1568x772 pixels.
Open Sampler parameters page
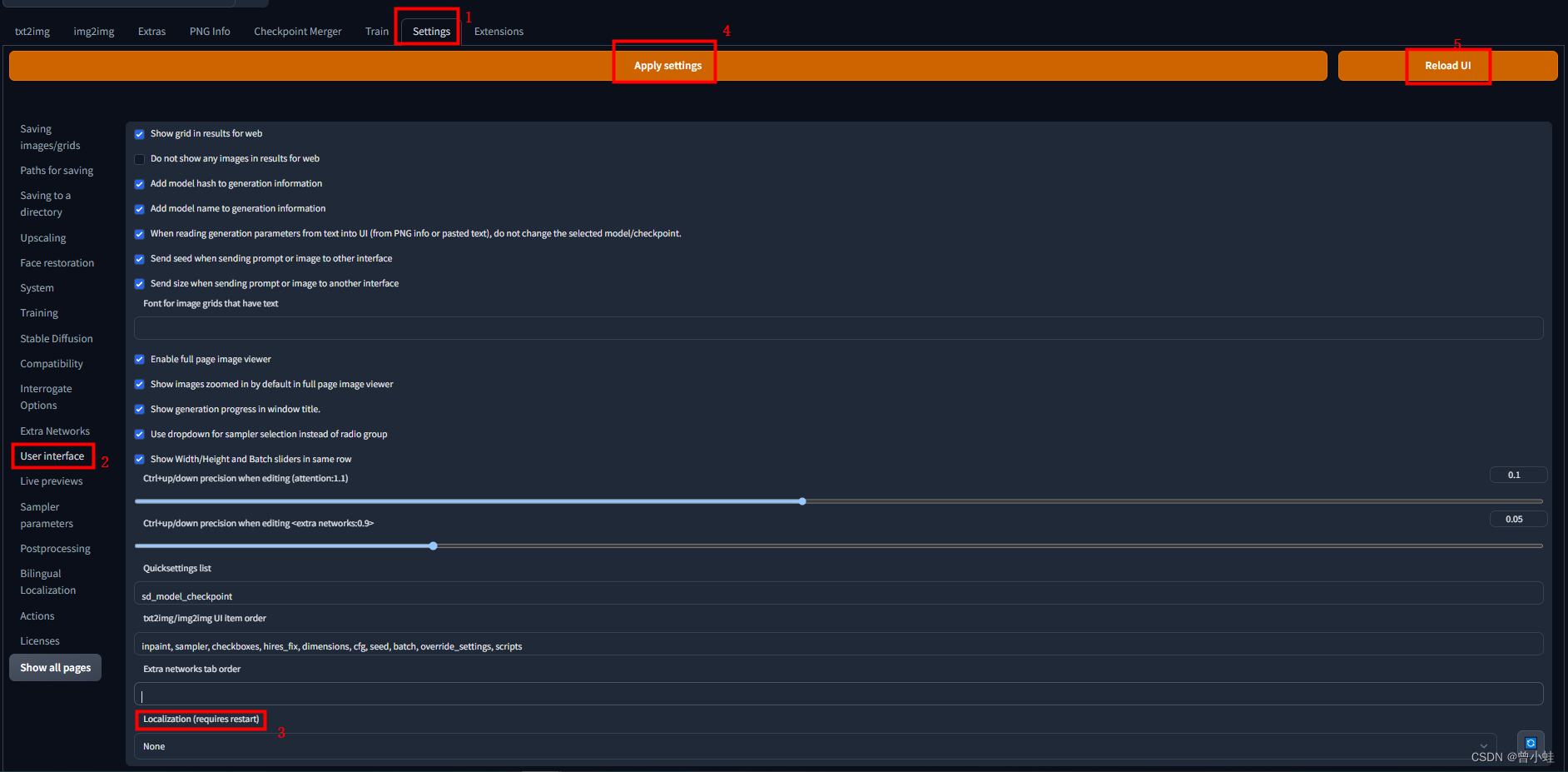(47, 515)
